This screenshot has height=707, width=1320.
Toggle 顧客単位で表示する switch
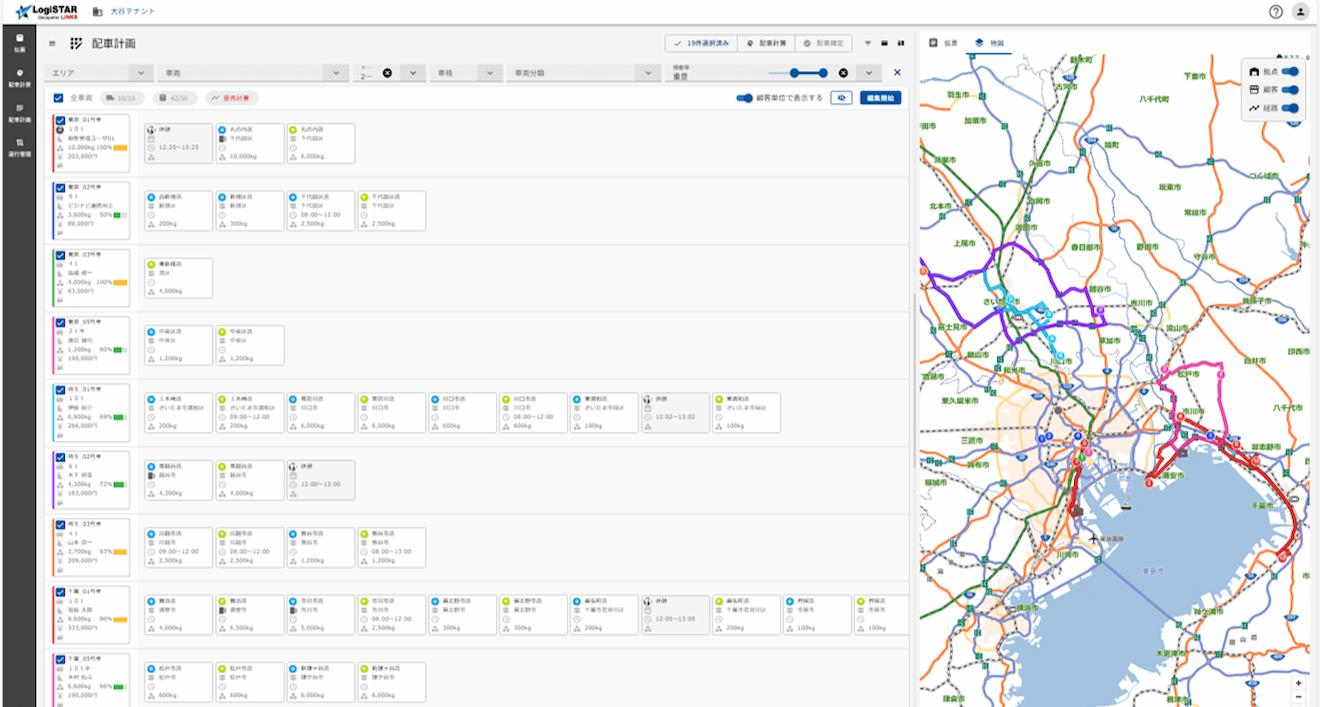tap(745, 98)
